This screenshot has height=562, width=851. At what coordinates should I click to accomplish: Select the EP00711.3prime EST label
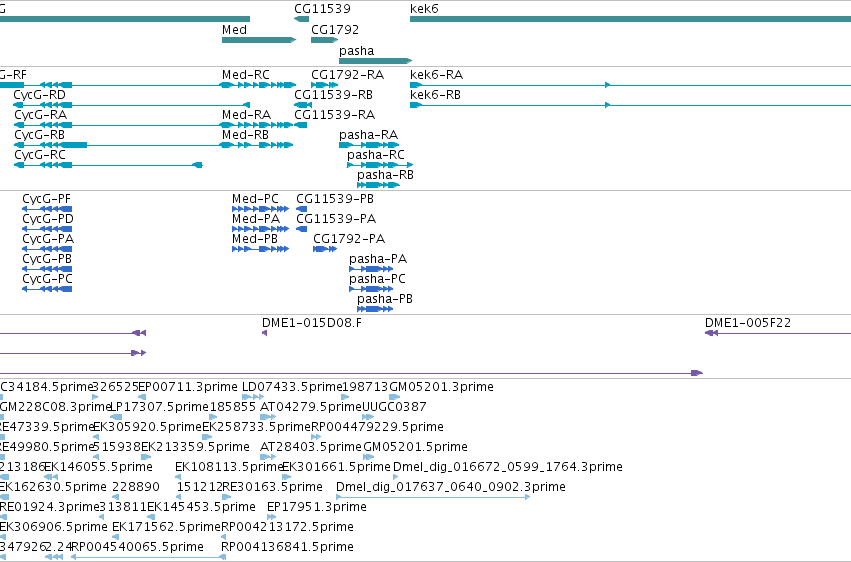(188, 387)
